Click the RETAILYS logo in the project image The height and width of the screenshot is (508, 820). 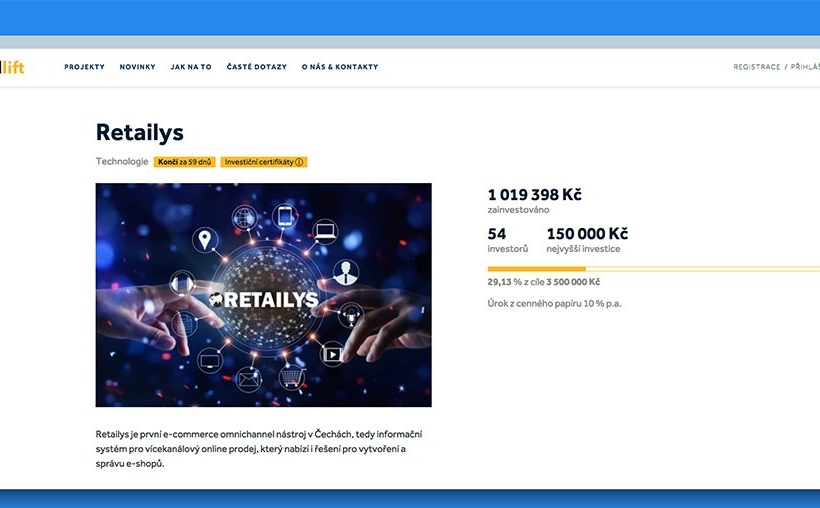tap(264, 300)
